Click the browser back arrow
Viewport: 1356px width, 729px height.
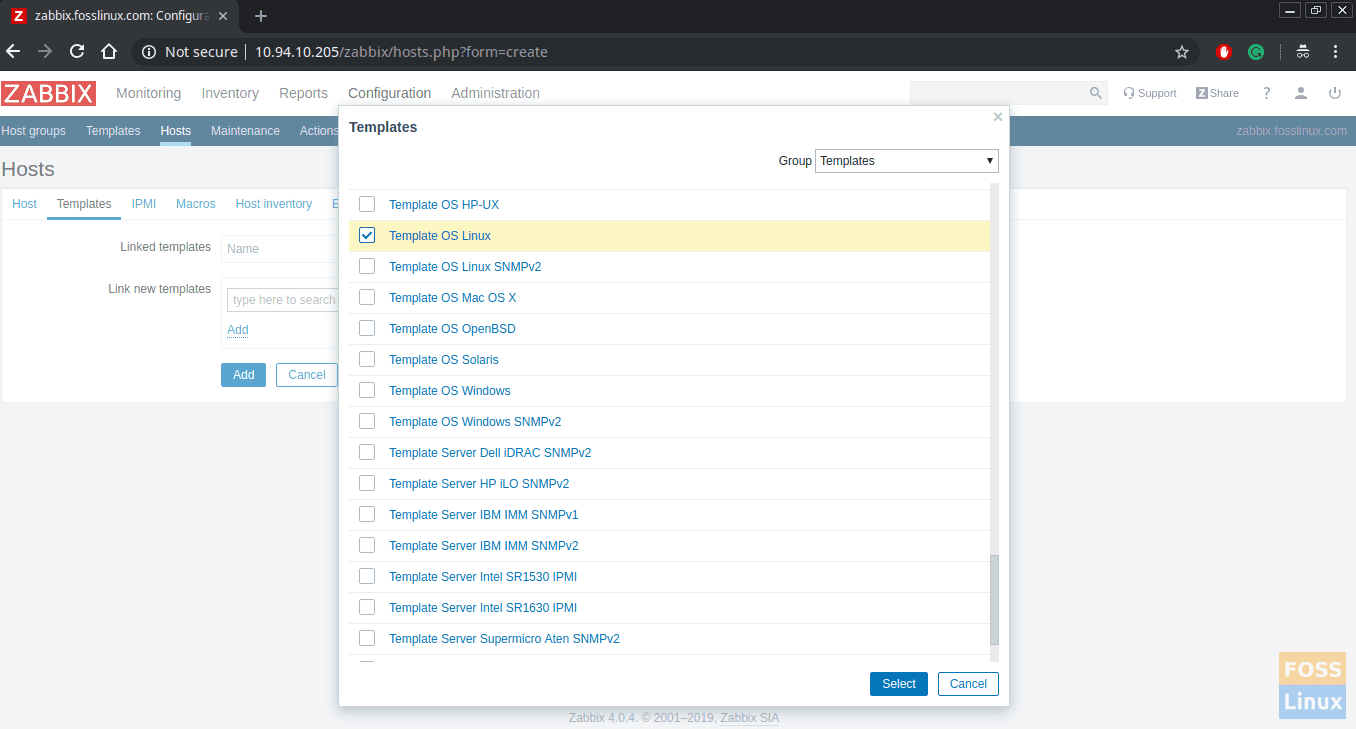click(14, 52)
